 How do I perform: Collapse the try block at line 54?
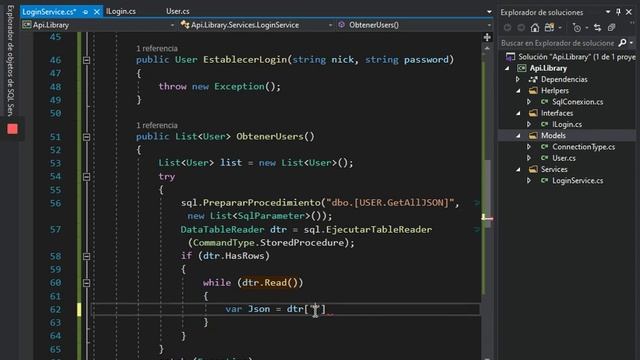coord(86,177)
